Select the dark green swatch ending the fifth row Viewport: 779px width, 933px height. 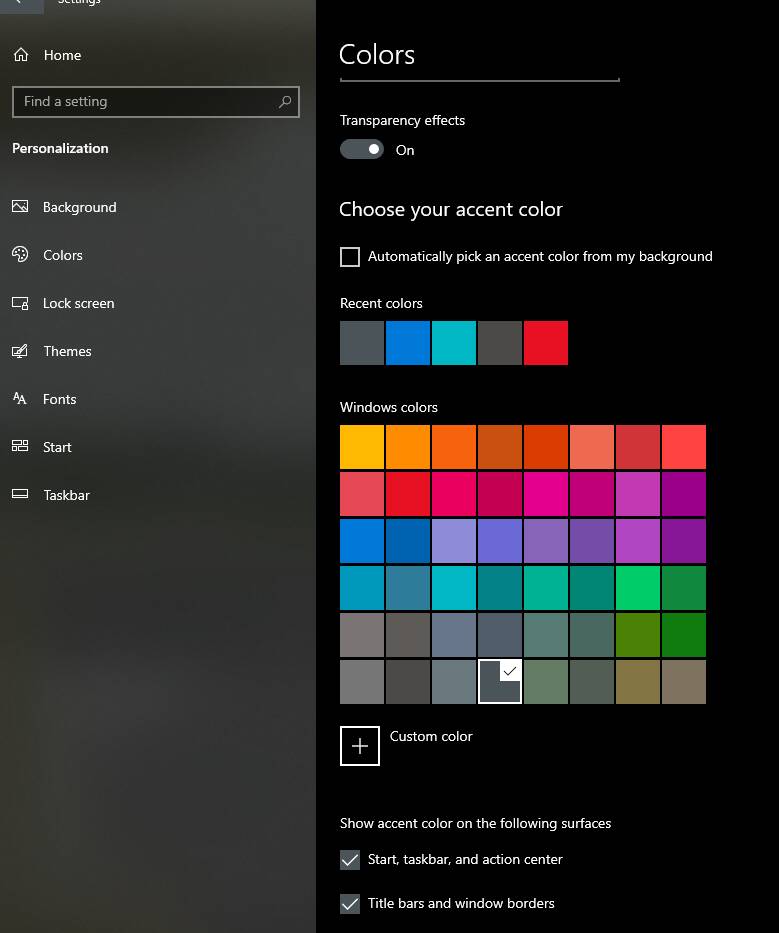coord(684,635)
